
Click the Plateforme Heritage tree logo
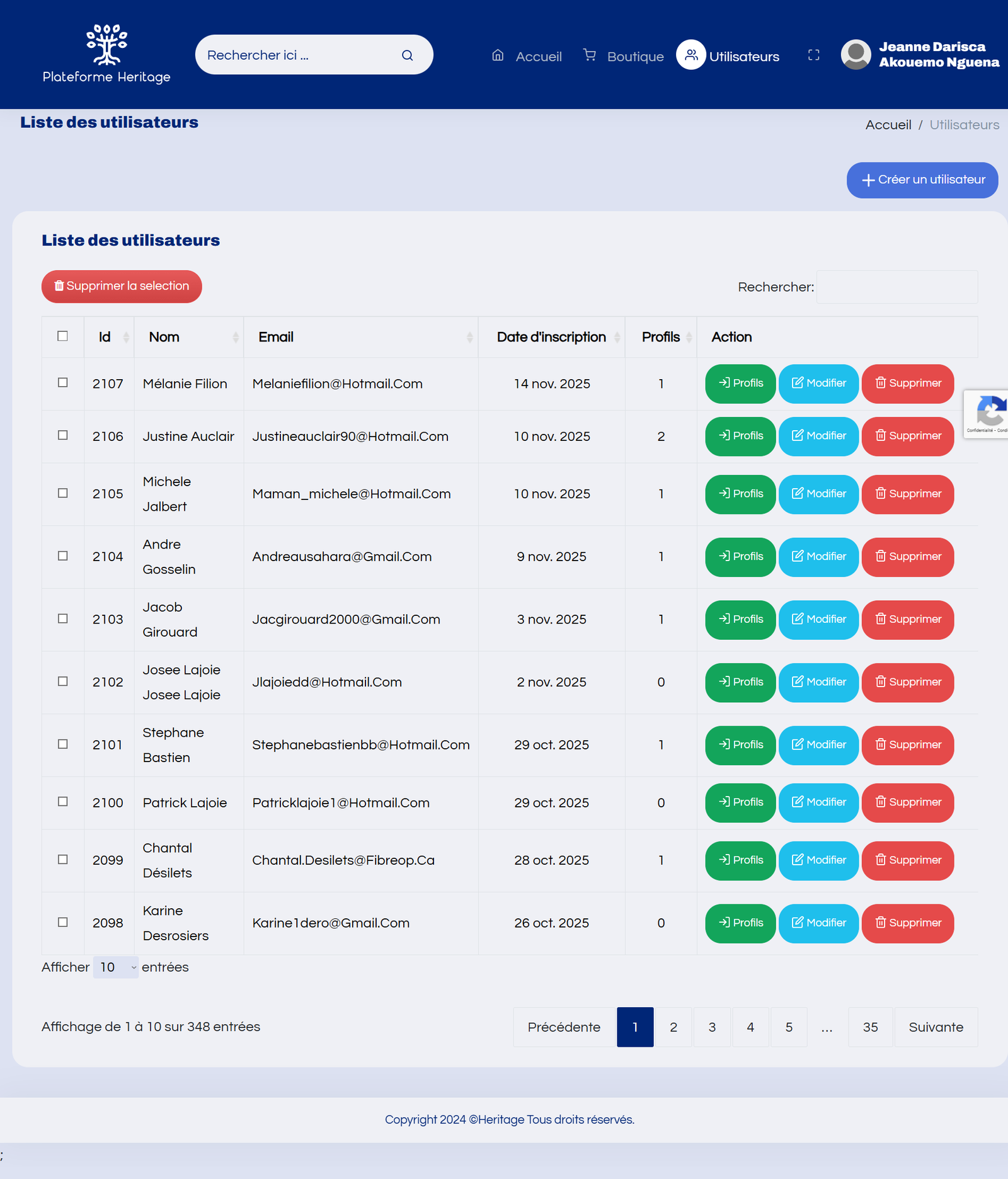tap(106, 45)
